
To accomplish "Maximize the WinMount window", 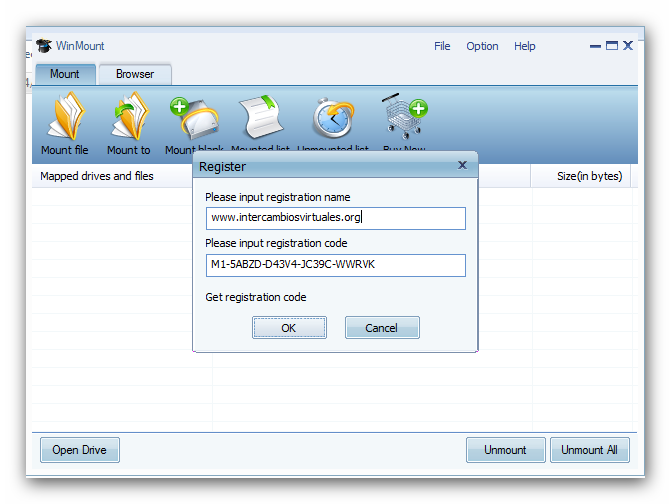I will (x=612, y=45).
